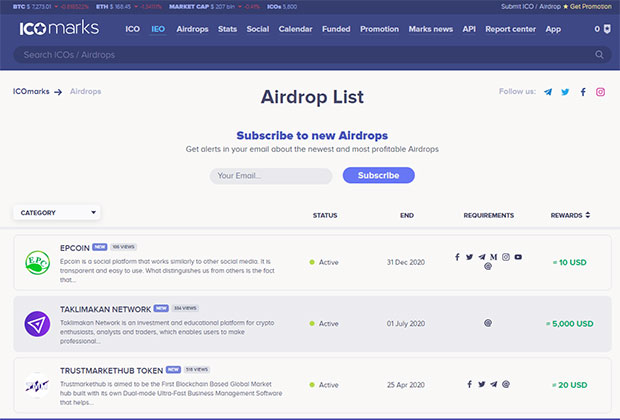Click the 20 USD reward value
This screenshot has width=620, height=420.
[570, 385]
